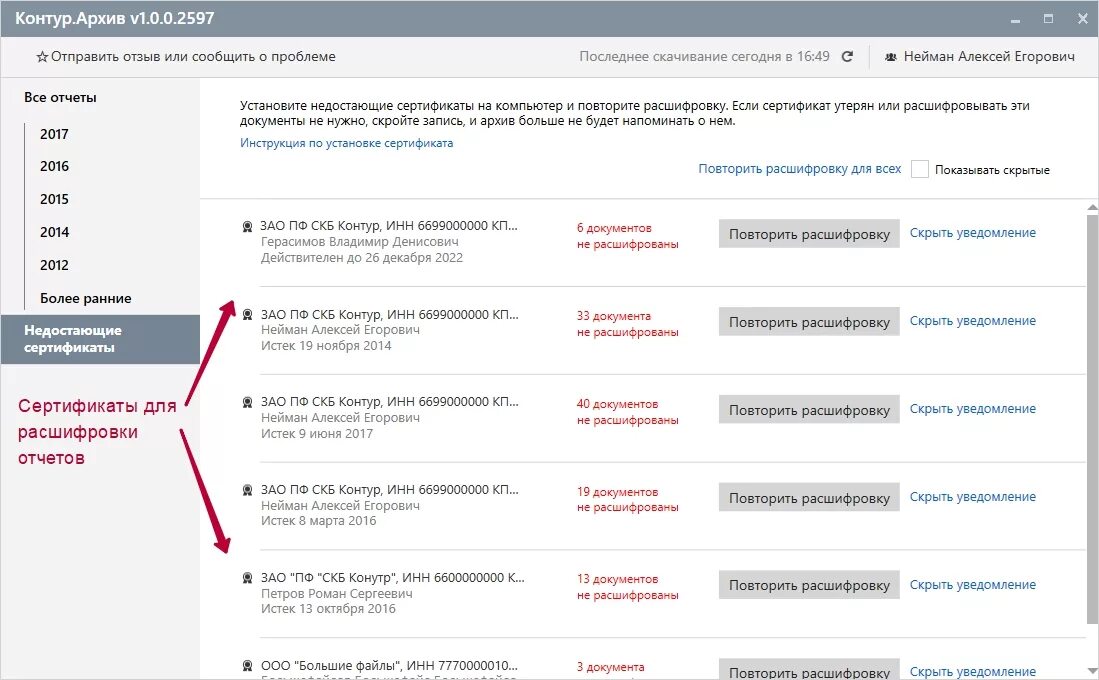Viewport: 1099px width, 680px height.
Task: Expand the Более ранние reports section
Action: pyautogui.click(x=85, y=297)
